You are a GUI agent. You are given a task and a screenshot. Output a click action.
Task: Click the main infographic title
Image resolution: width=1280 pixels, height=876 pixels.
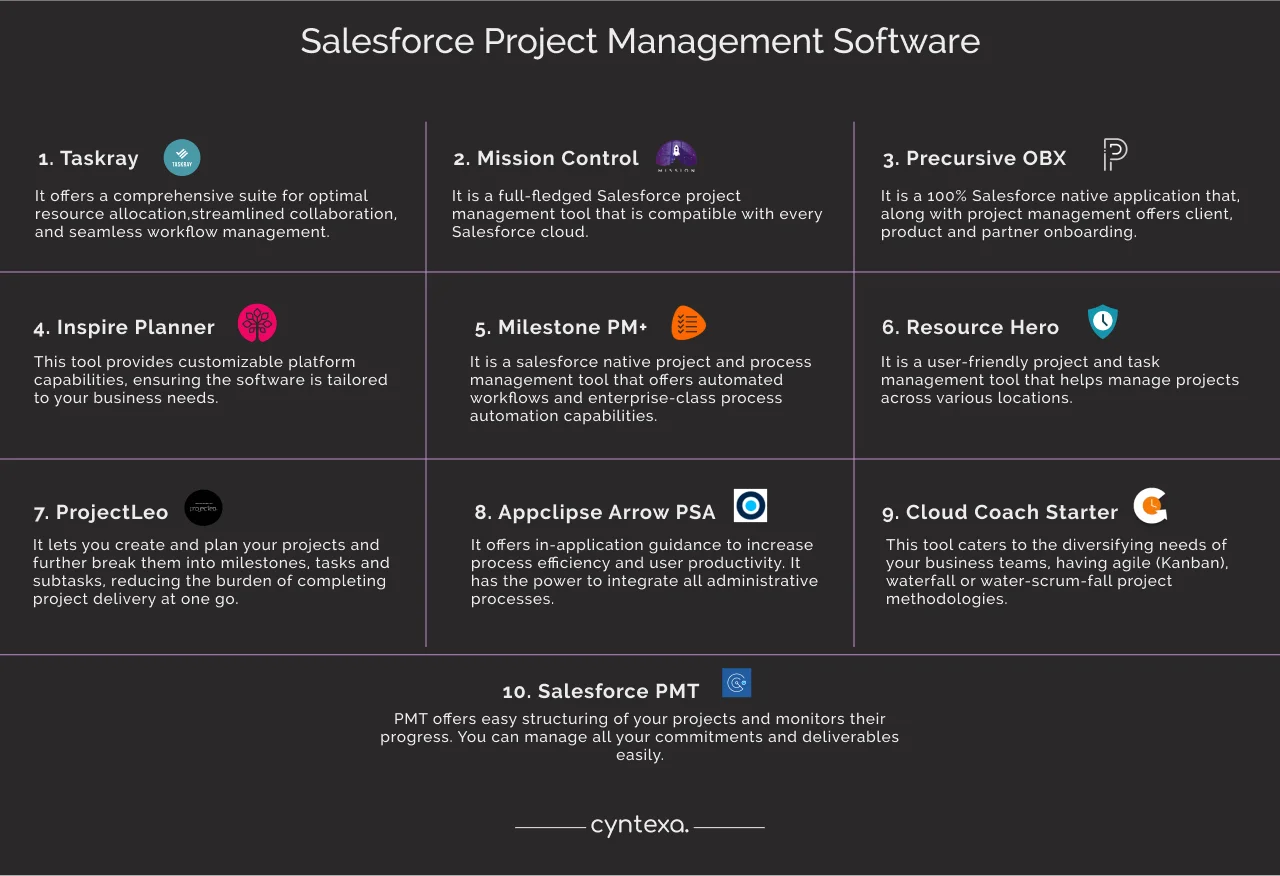(639, 41)
